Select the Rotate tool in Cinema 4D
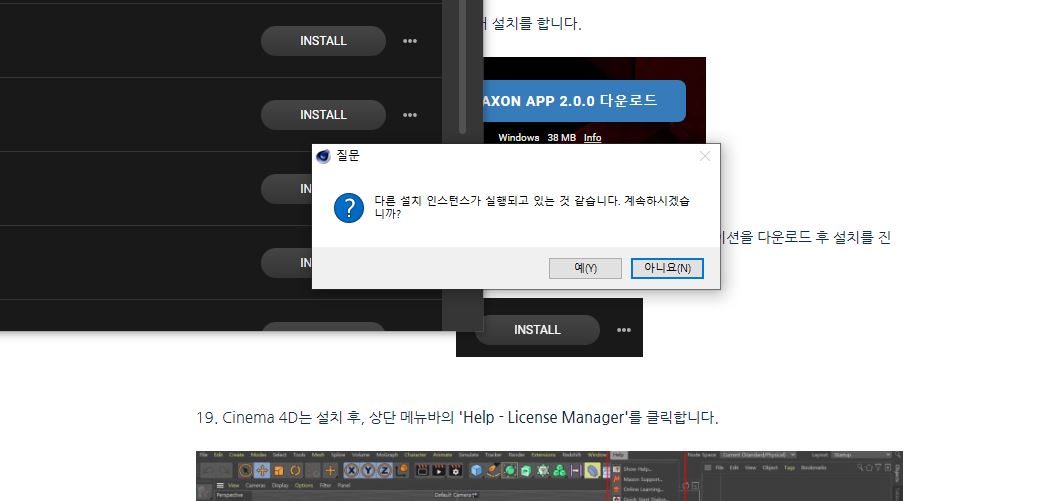 click(295, 470)
